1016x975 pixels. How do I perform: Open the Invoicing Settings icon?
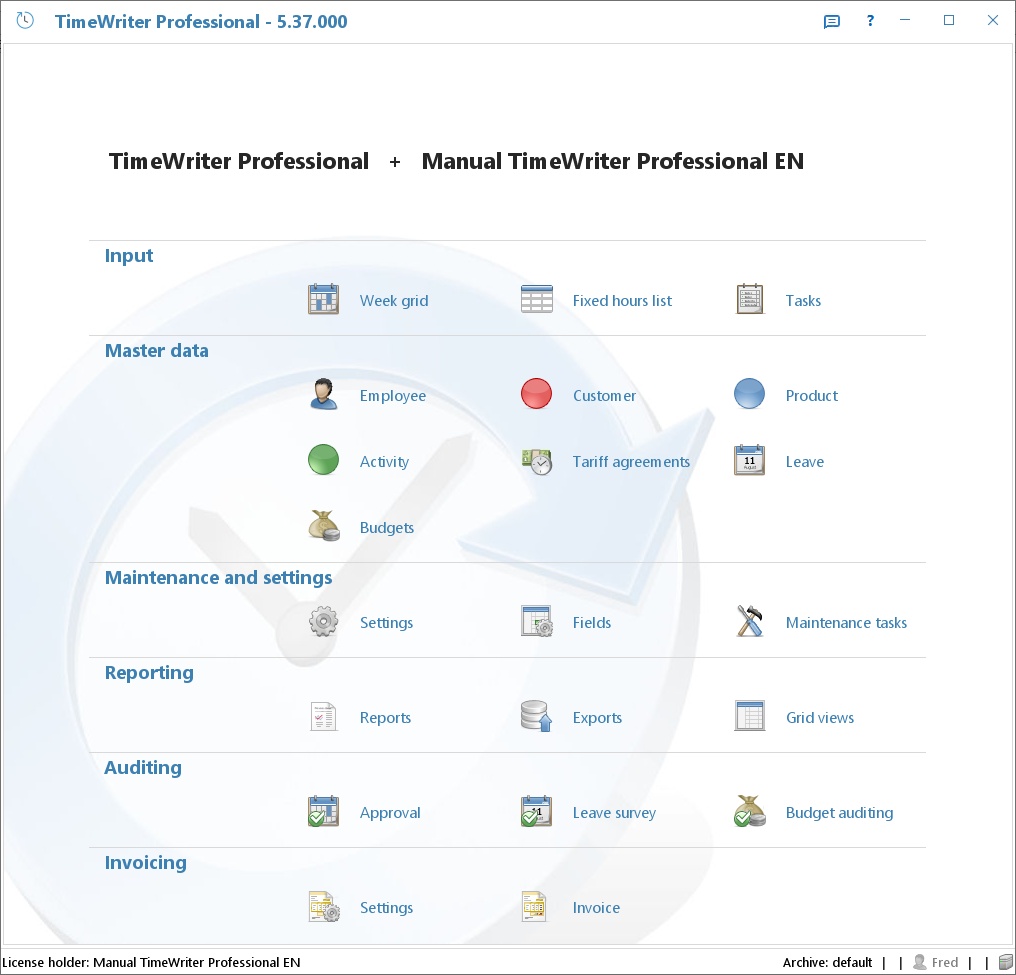(x=324, y=906)
